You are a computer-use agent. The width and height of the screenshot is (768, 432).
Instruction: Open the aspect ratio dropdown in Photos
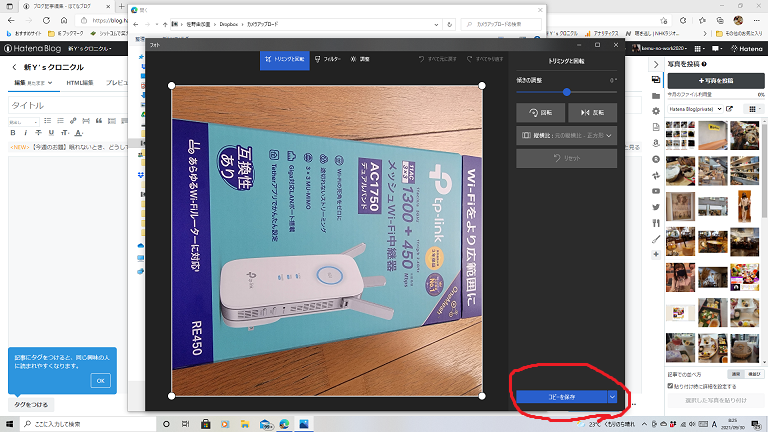[566, 135]
